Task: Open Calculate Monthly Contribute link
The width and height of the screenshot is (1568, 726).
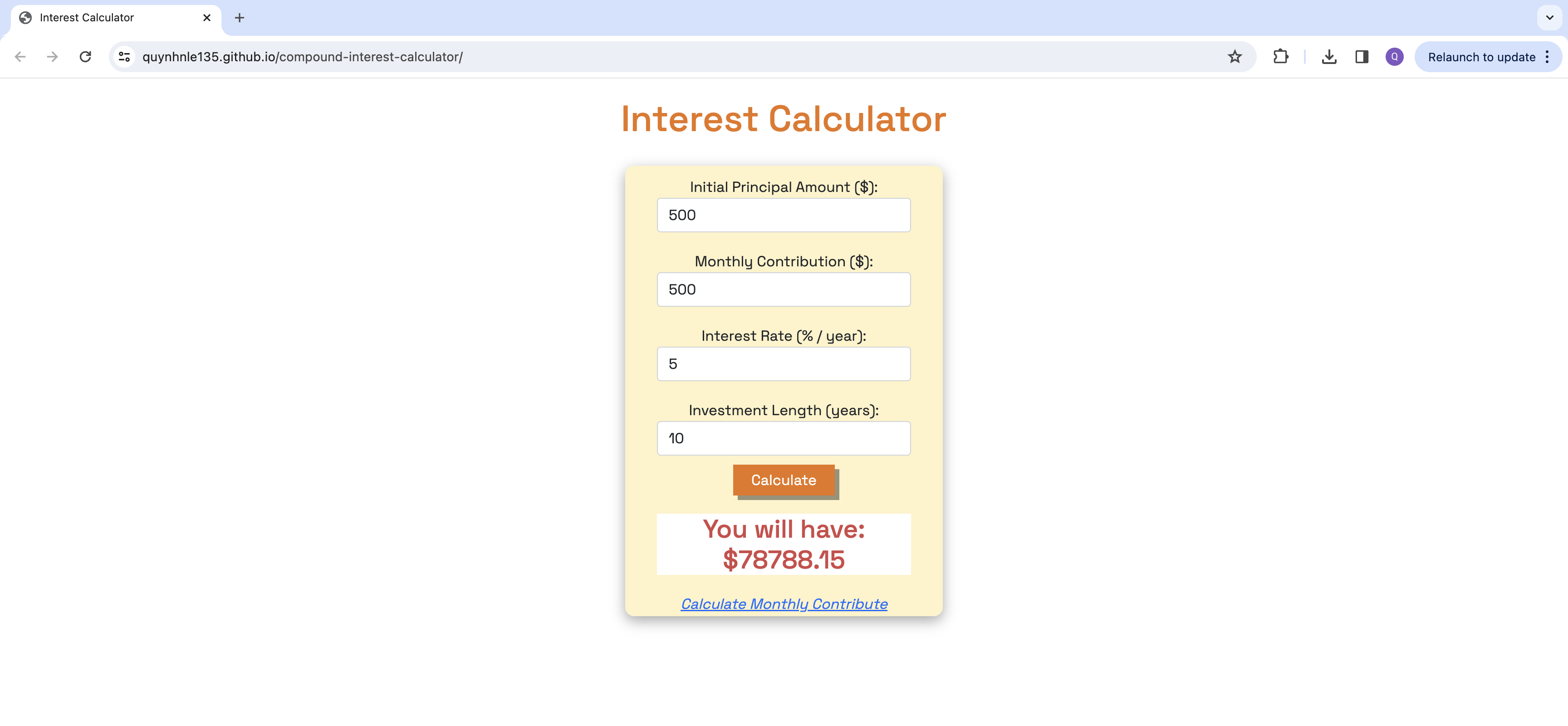Action: [784, 603]
